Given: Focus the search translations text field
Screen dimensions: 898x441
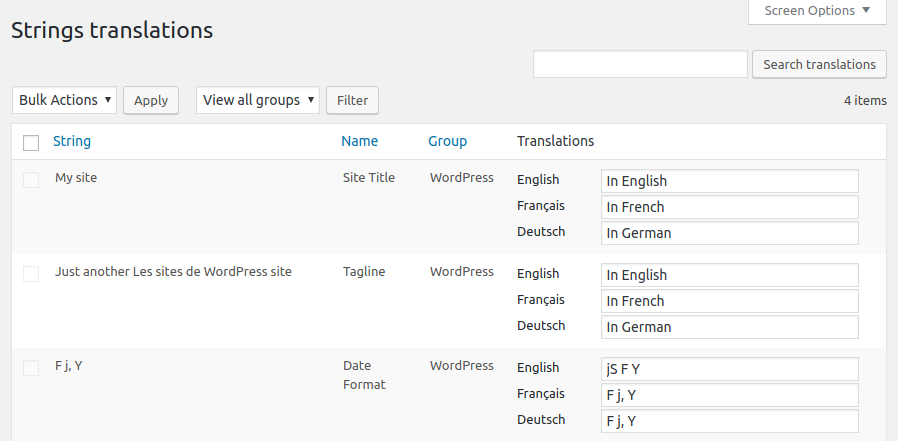Looking at the screenshot, I should (x=640, y=64).
